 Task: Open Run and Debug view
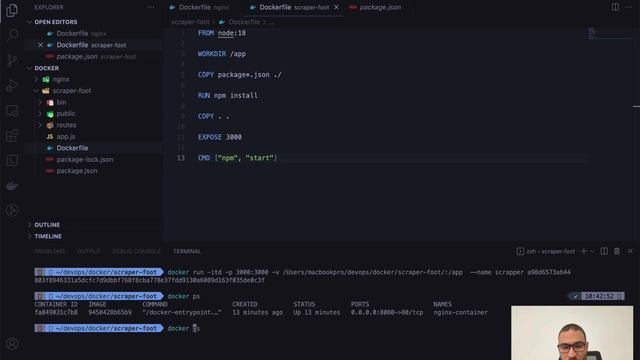(12, 85)
